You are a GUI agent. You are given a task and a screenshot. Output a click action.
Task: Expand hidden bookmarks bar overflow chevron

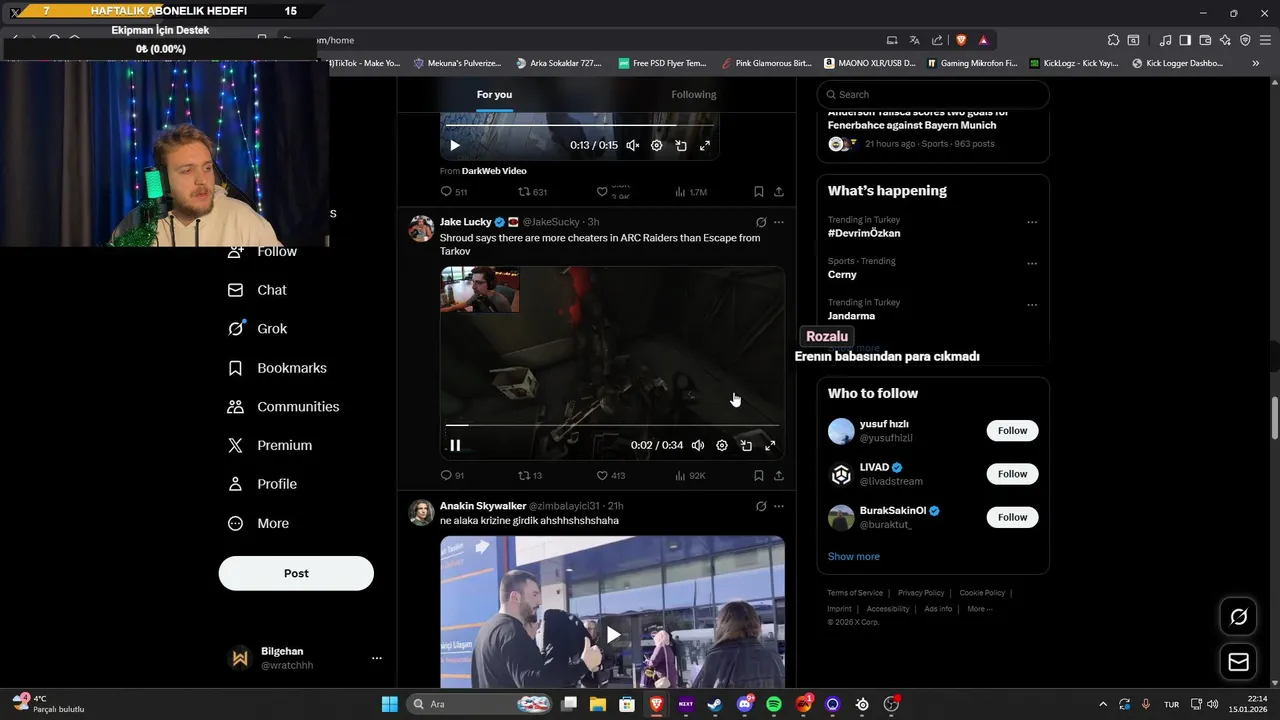[1256, 63]
